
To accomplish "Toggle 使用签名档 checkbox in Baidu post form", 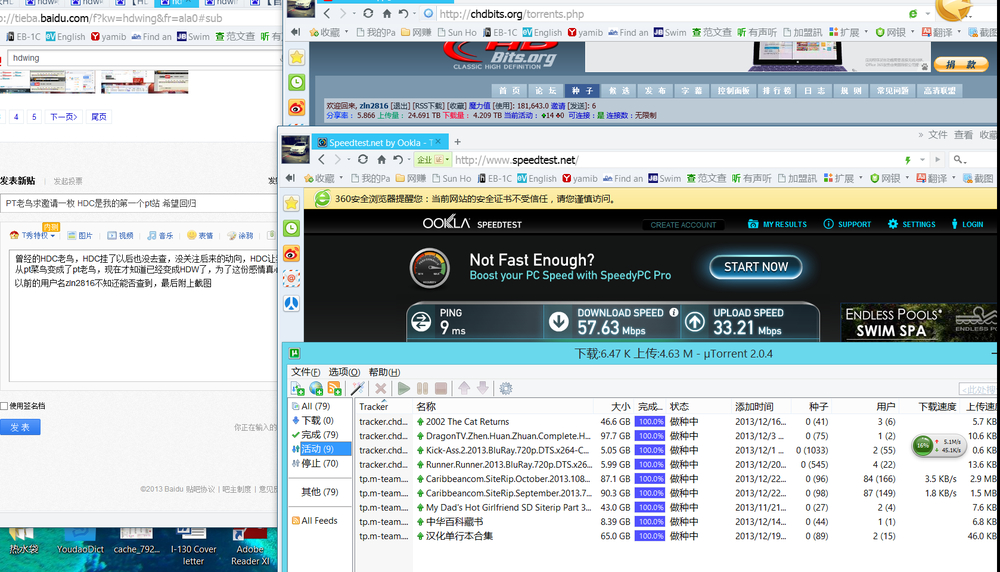I will 4,406.
